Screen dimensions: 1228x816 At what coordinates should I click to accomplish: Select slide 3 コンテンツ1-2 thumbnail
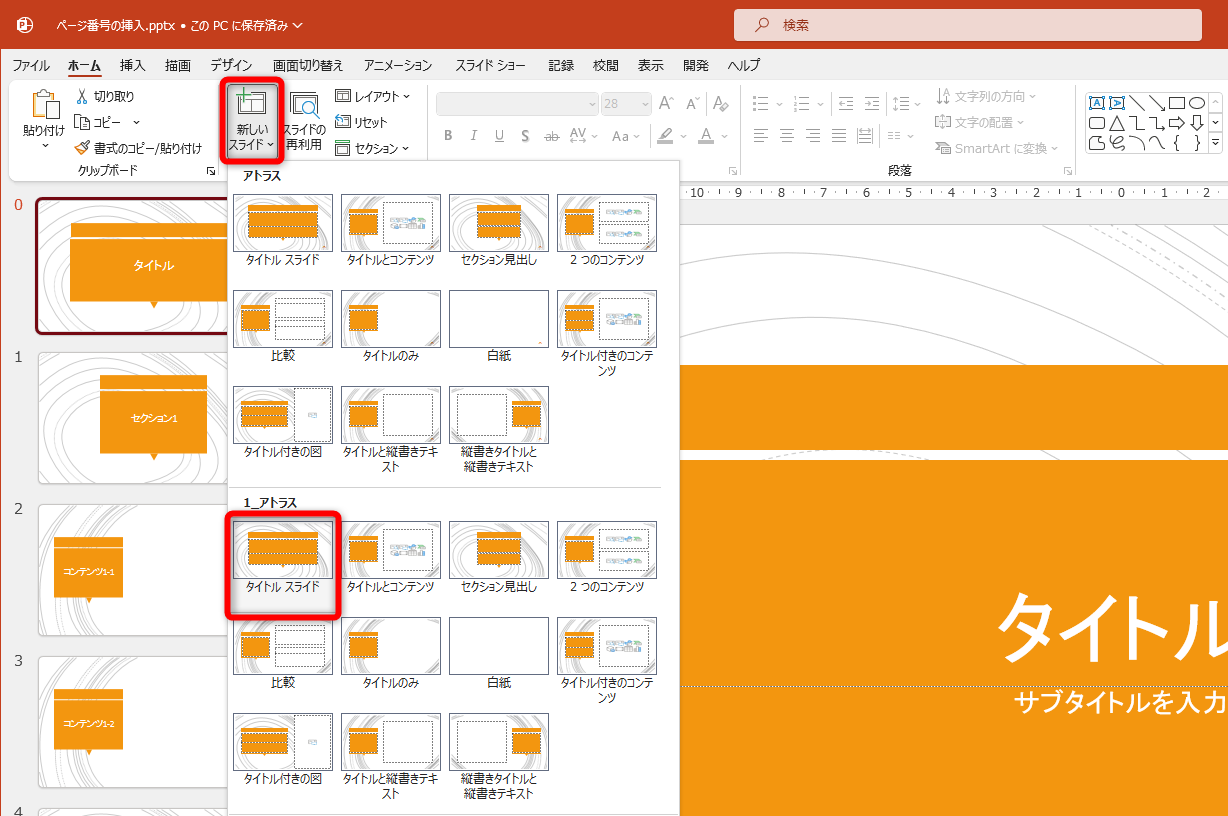[133, 722]
